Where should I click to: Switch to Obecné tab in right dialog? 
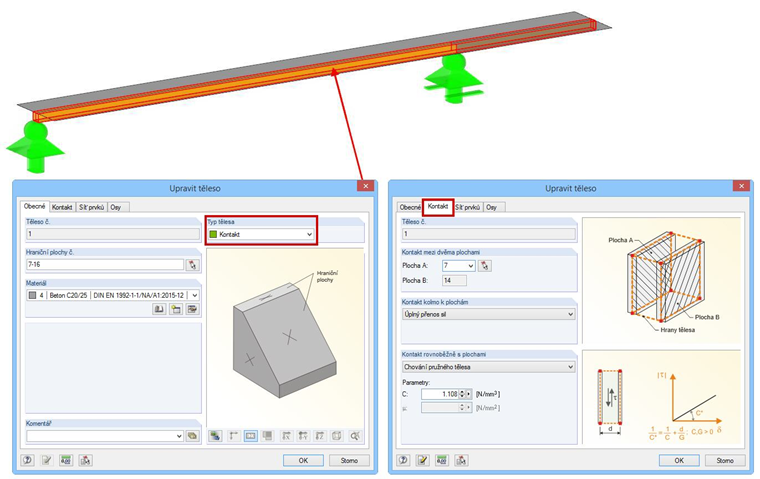(x=411, y=207)
